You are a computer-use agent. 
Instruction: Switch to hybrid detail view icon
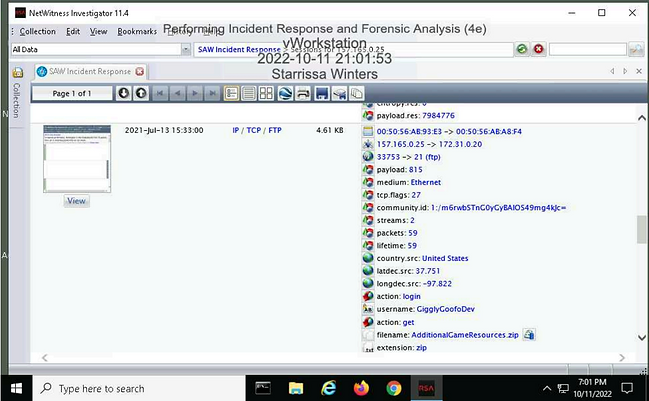[x=231, y=93]
